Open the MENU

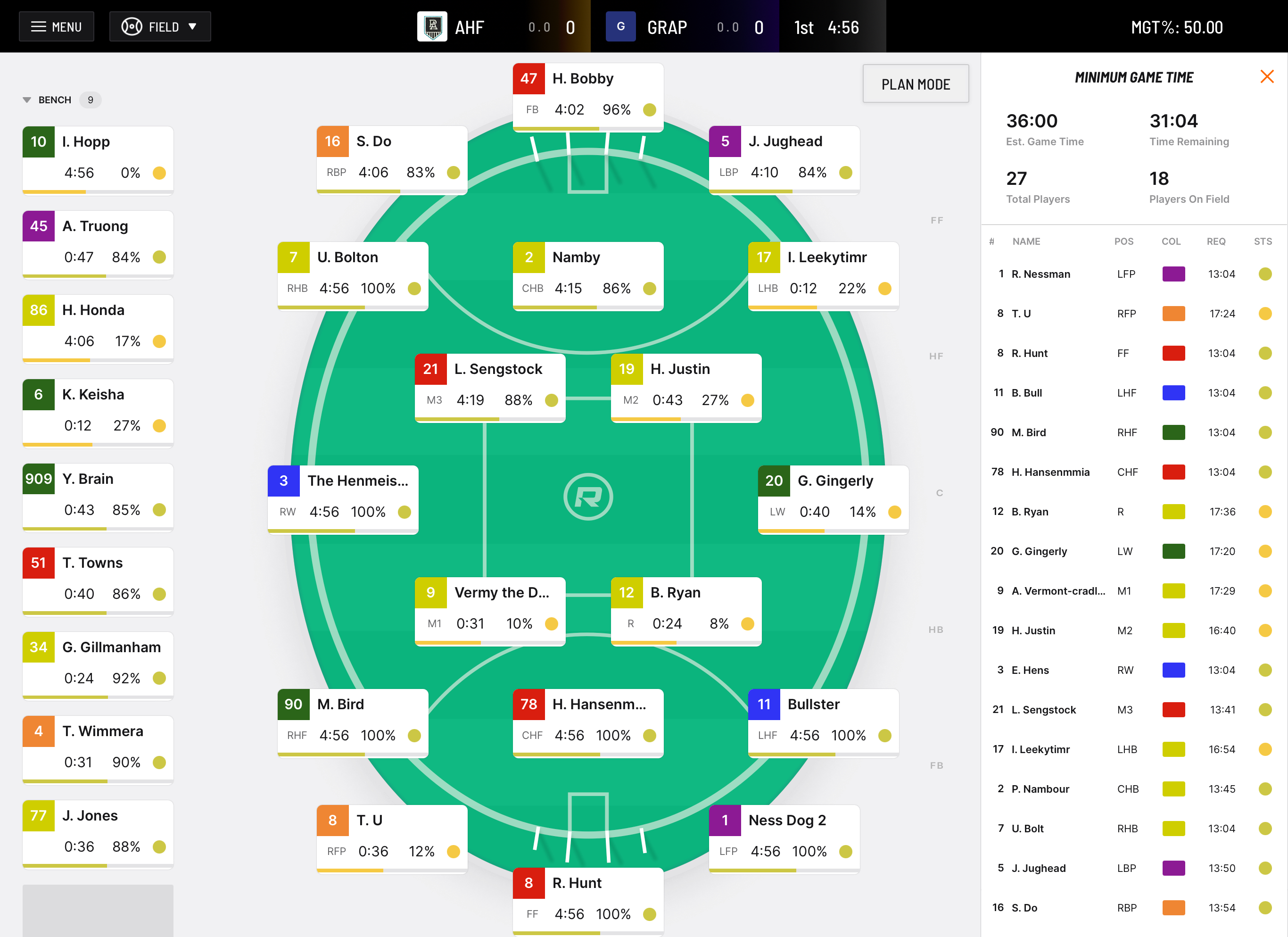coord(56,26)
